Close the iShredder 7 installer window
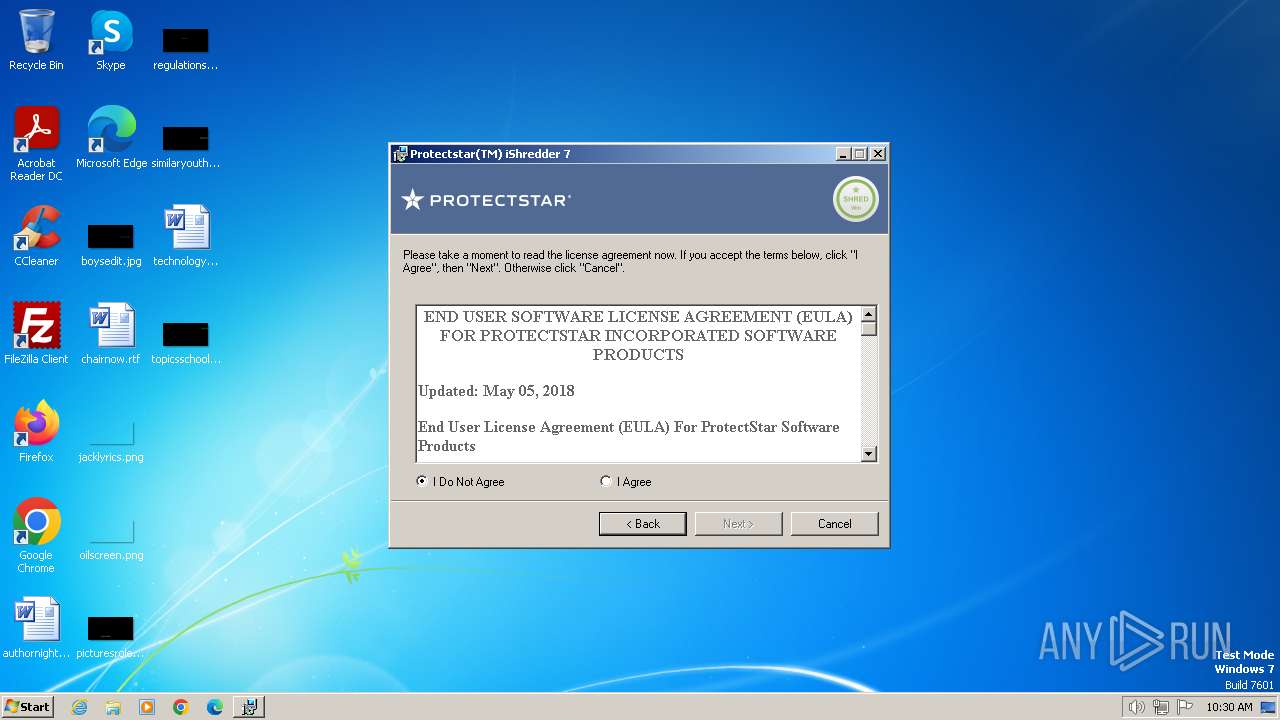Image resolution: width=1280 pixels, height=720 pixels. [877, 154]
